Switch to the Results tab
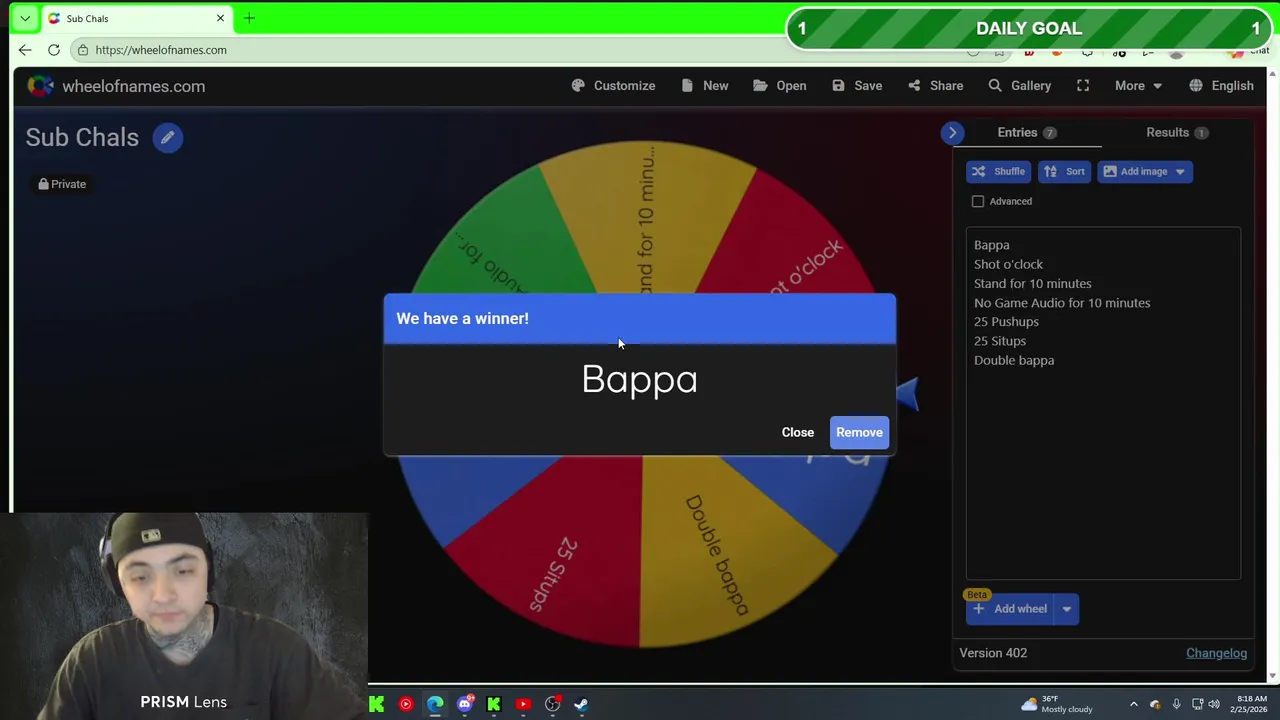This screenshot has height=720, width=1280. tap(1177, 133)
